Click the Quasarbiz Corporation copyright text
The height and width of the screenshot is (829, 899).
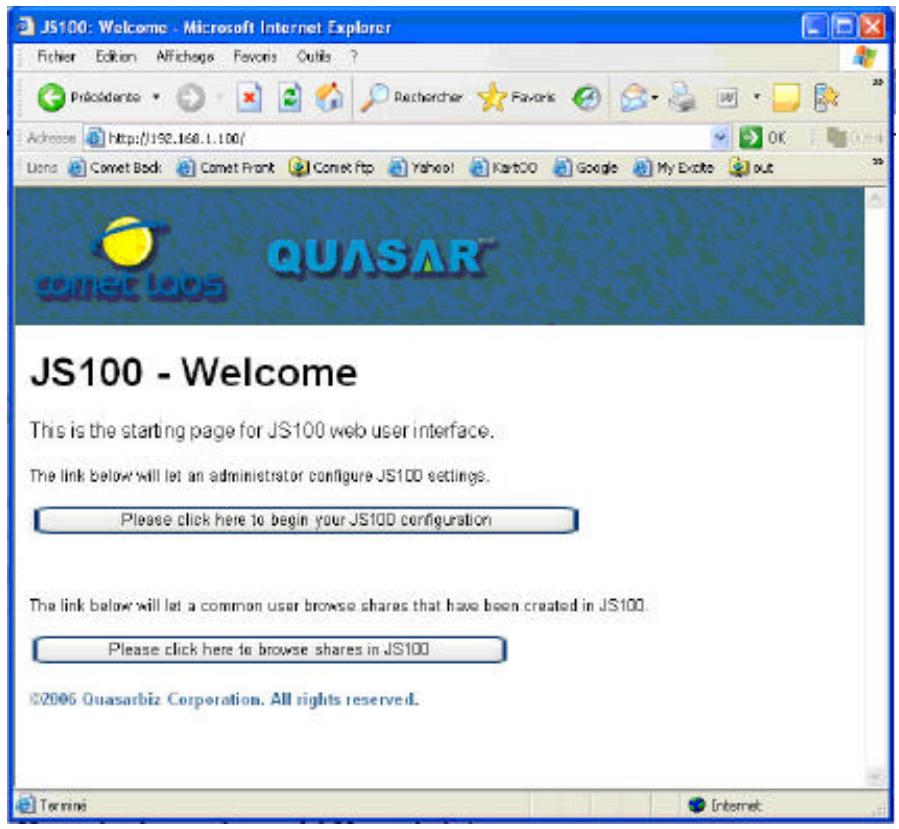pyautogui.click(x=224, y=699)
